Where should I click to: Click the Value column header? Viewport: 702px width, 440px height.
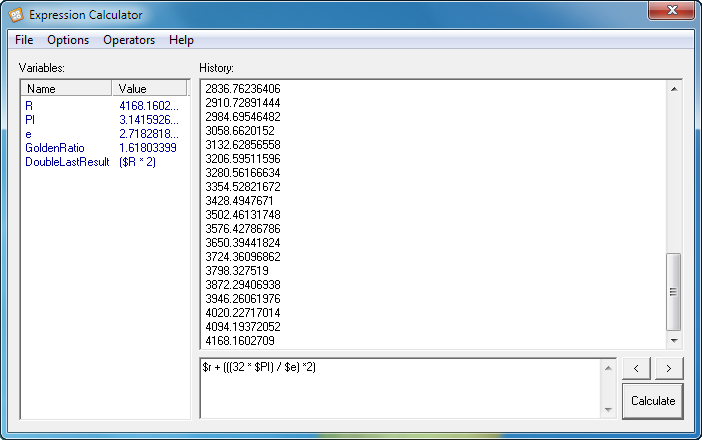(x=150, y=88)
